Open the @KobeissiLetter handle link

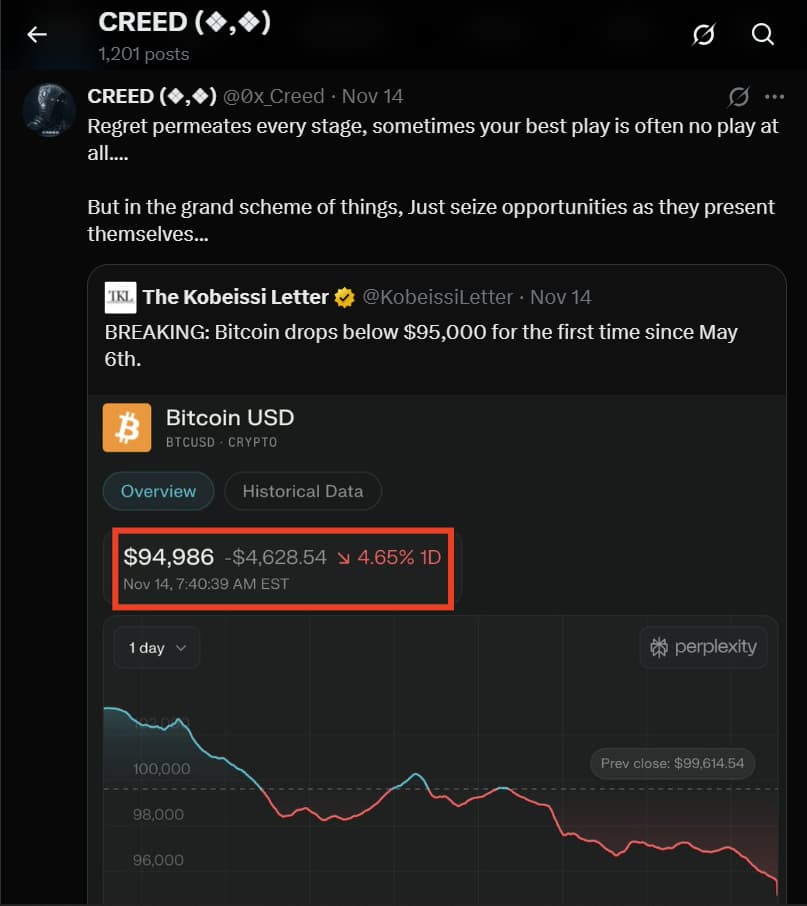coord(437,297)
